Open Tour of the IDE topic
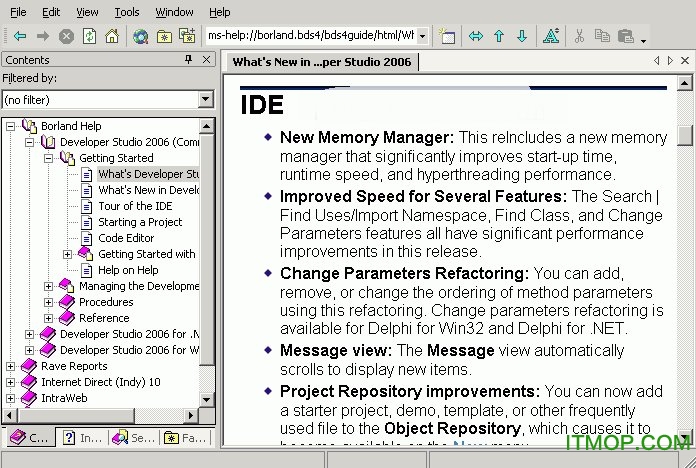Image resolution: width=696 pixels, height=468 pixels. tap(135, 206)
